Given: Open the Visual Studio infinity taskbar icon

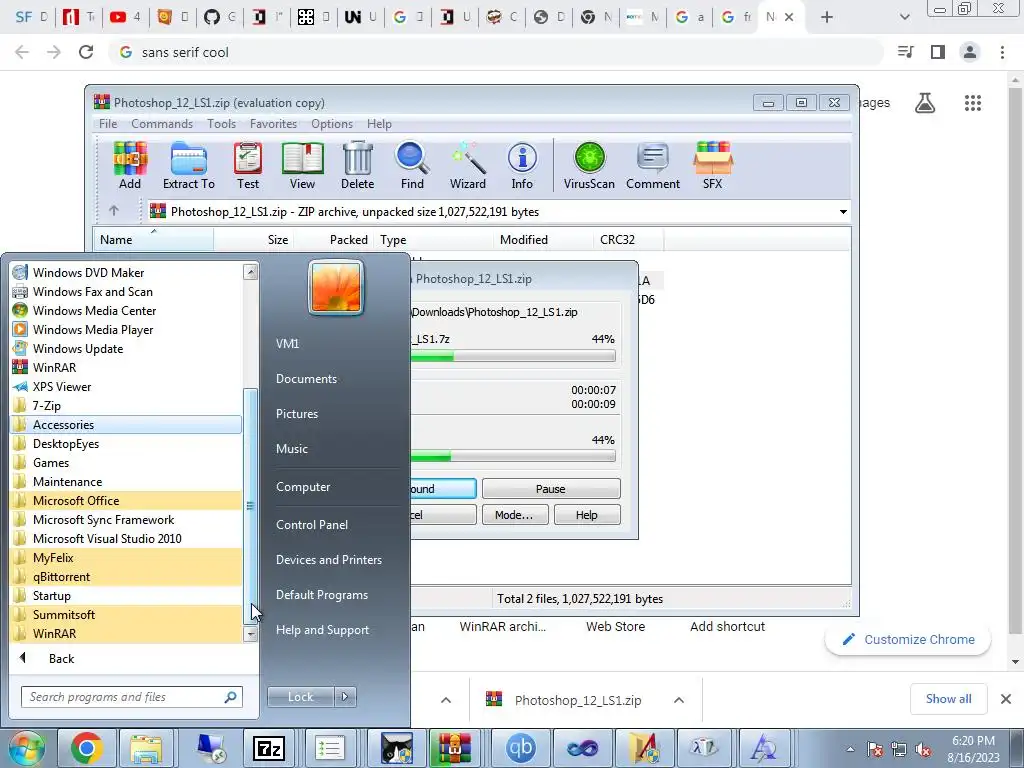Looking at the screenshot, I should coord(583,748).
